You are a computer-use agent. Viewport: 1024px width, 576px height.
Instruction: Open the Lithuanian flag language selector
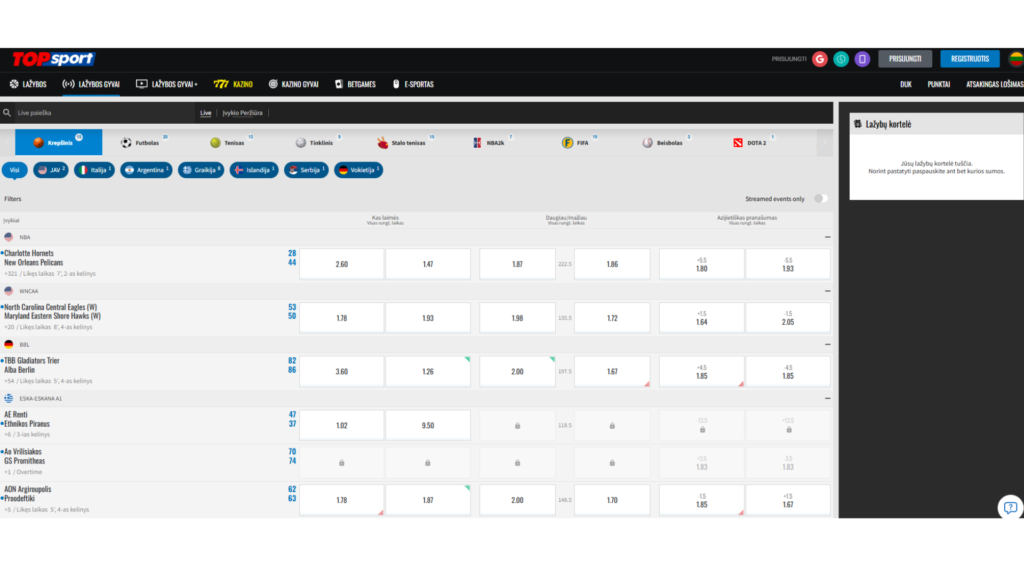pyautogui.click(x=1015, y=59)
